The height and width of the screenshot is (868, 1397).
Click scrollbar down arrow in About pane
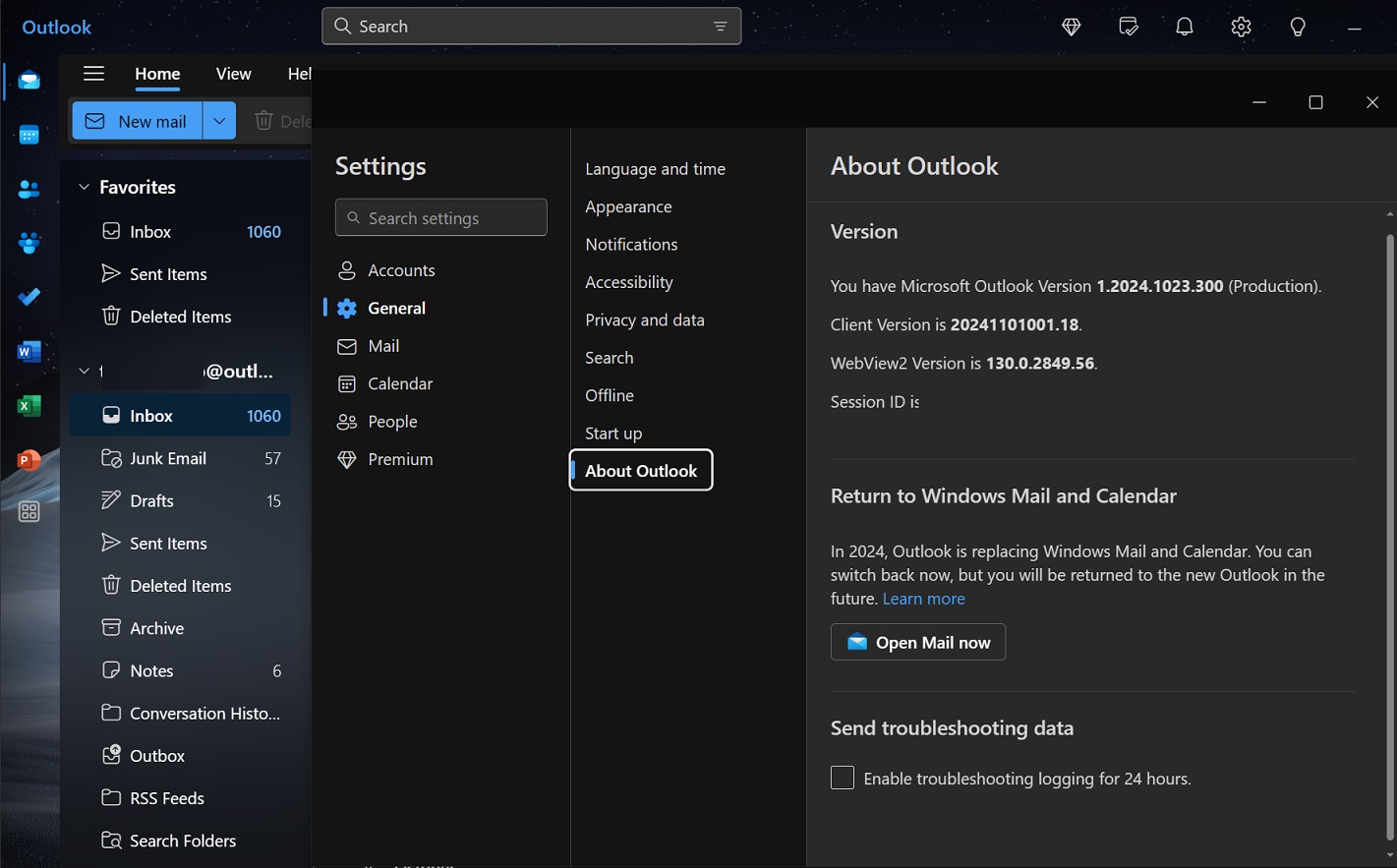1389,855
